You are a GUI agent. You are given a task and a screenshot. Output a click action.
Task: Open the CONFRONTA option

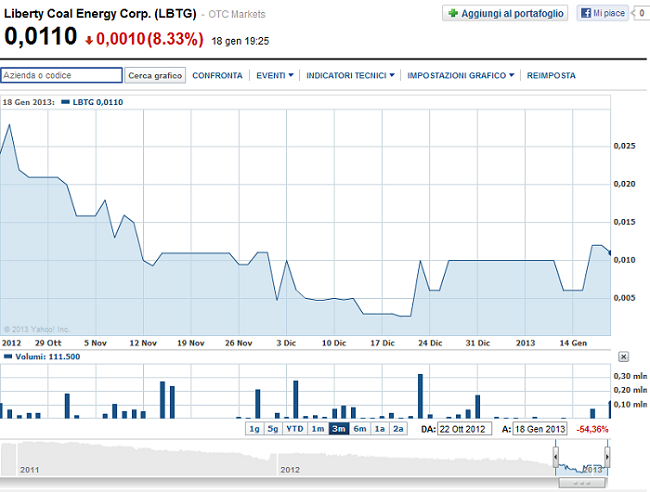click(217, 75)
